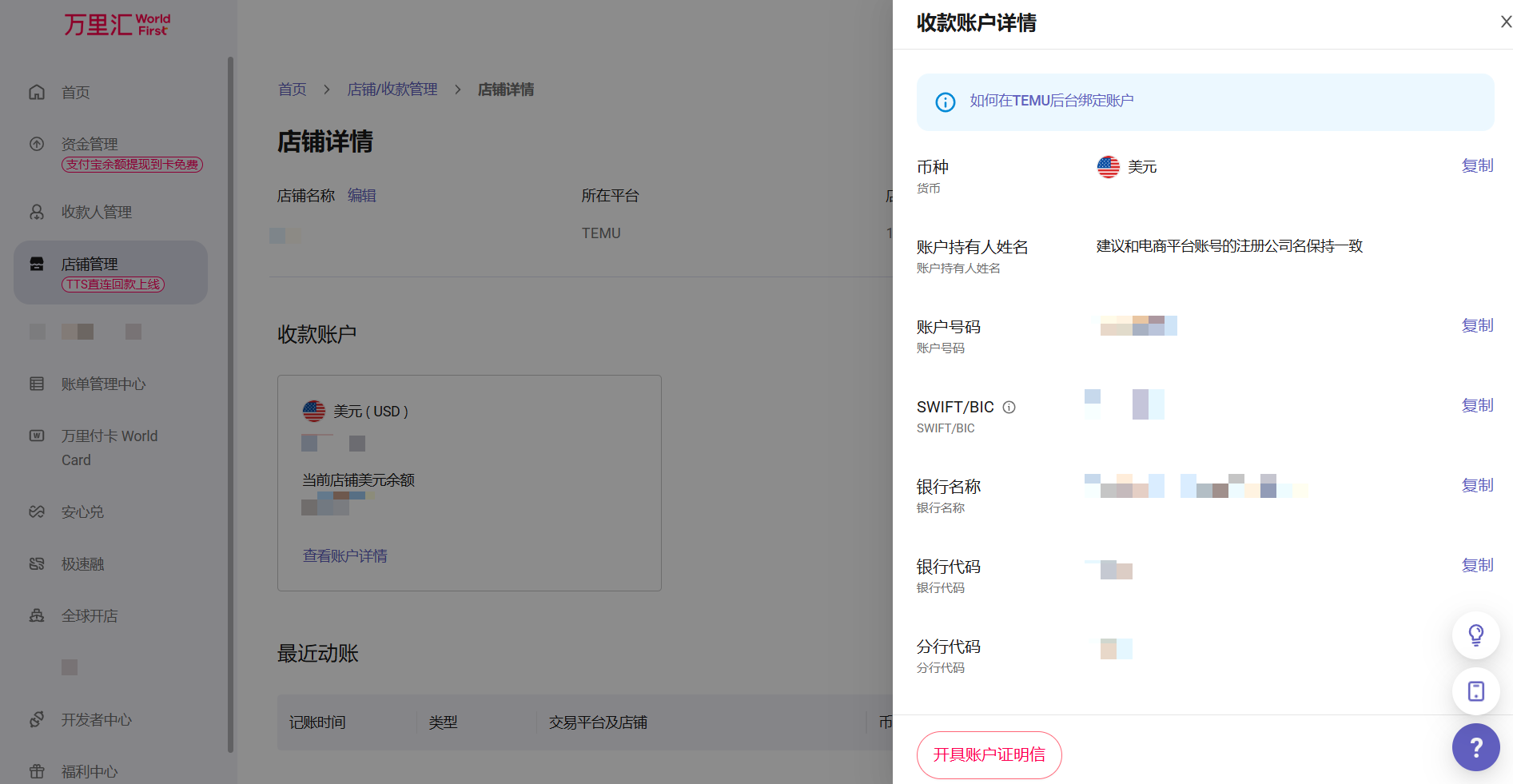
Task: Click the 支付宝余额提现到卡免费 promo tag
Action: [x=133, y=164]
